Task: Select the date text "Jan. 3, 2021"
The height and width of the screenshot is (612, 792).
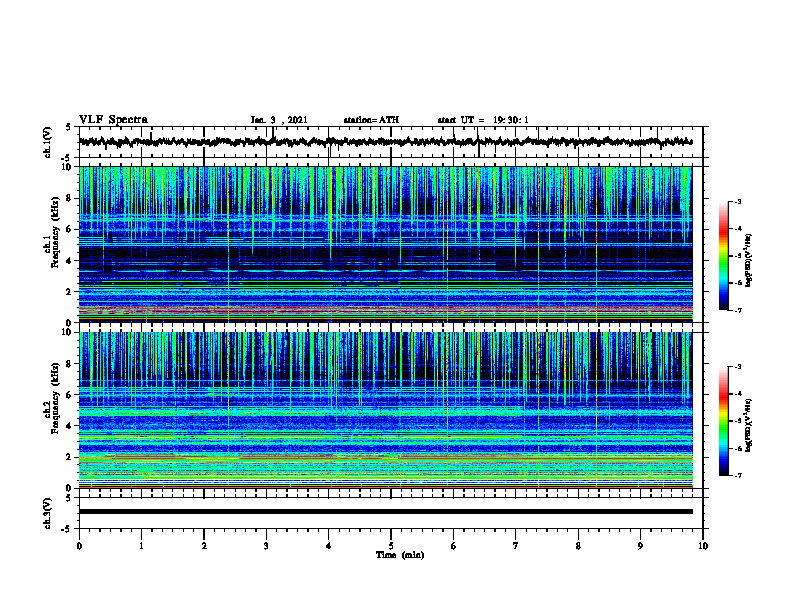Action: pyautogui.click(x=279, y=120)
